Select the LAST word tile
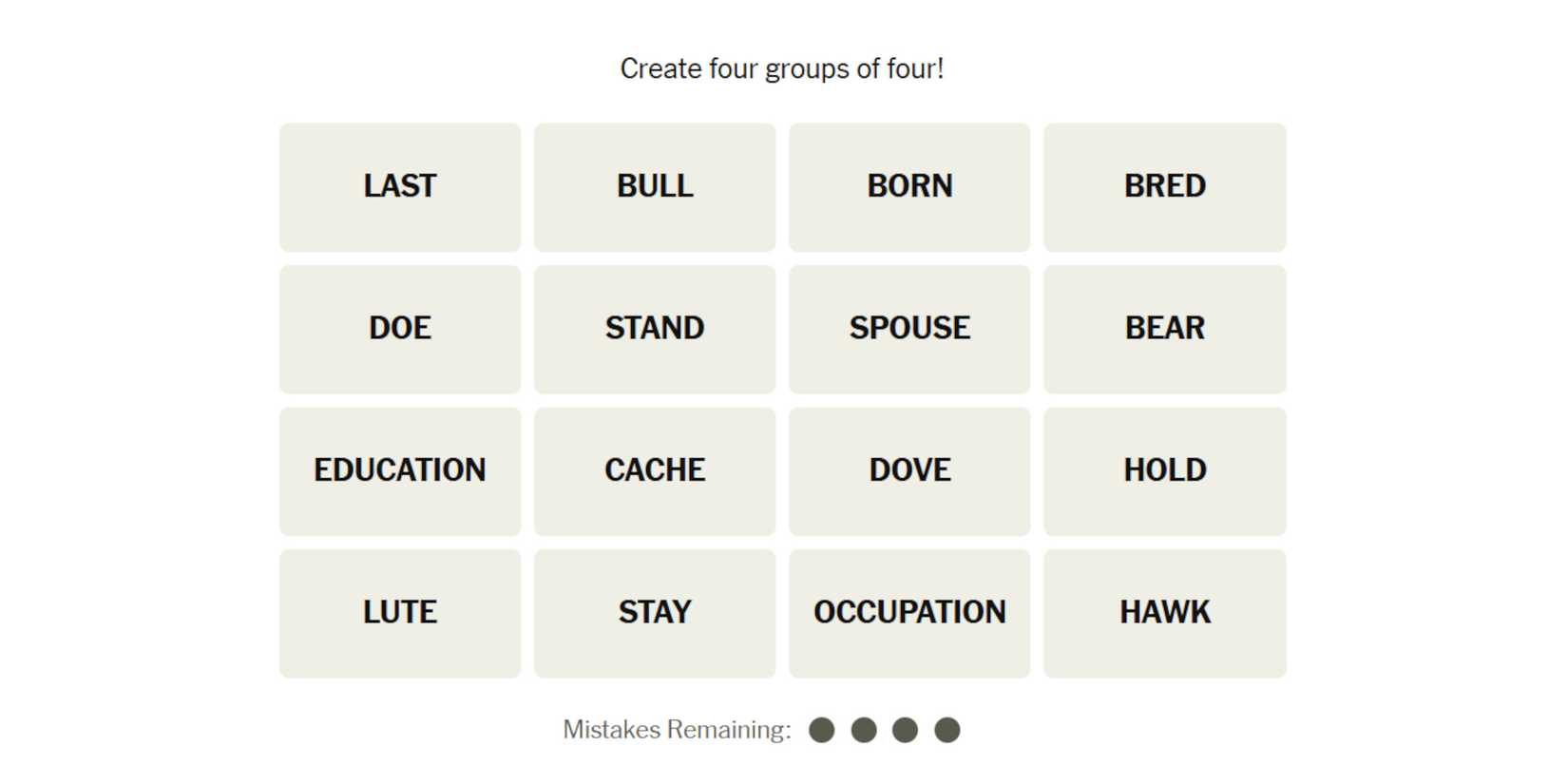Screen dimensions: 1568x784 [400, 187]
